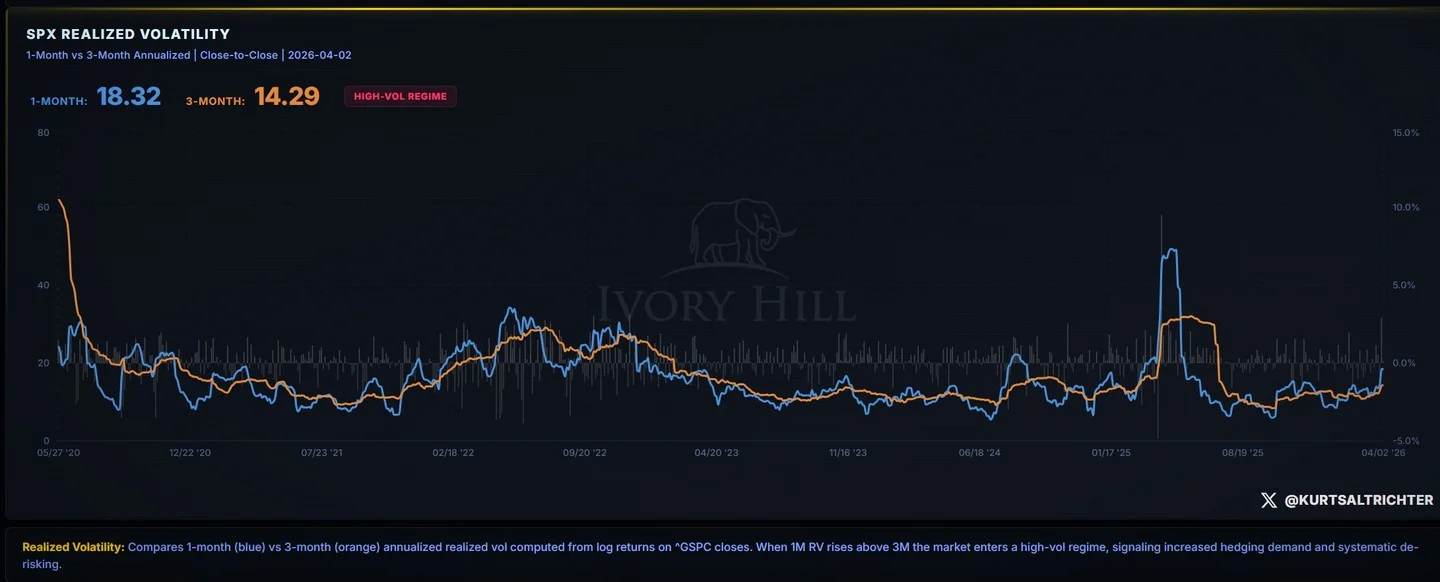The height and width of the screenshot is (582, 1440).
Task: Click the date label 01/17 '25
Action: pyautogui.click(x=1111, y=453)
